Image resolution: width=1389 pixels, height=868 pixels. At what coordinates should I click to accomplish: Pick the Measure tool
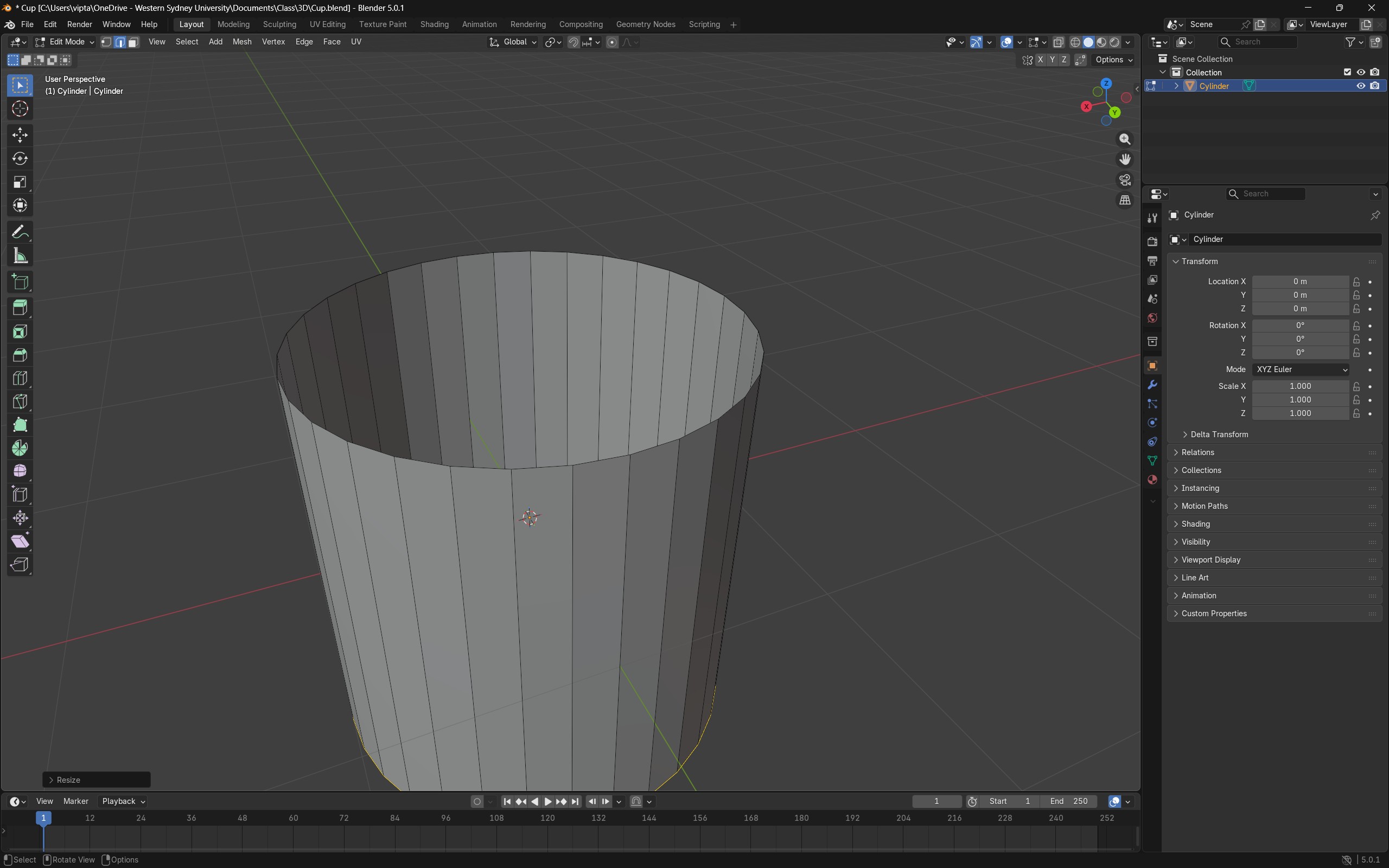pyautogui.click(x=20, y=256)
